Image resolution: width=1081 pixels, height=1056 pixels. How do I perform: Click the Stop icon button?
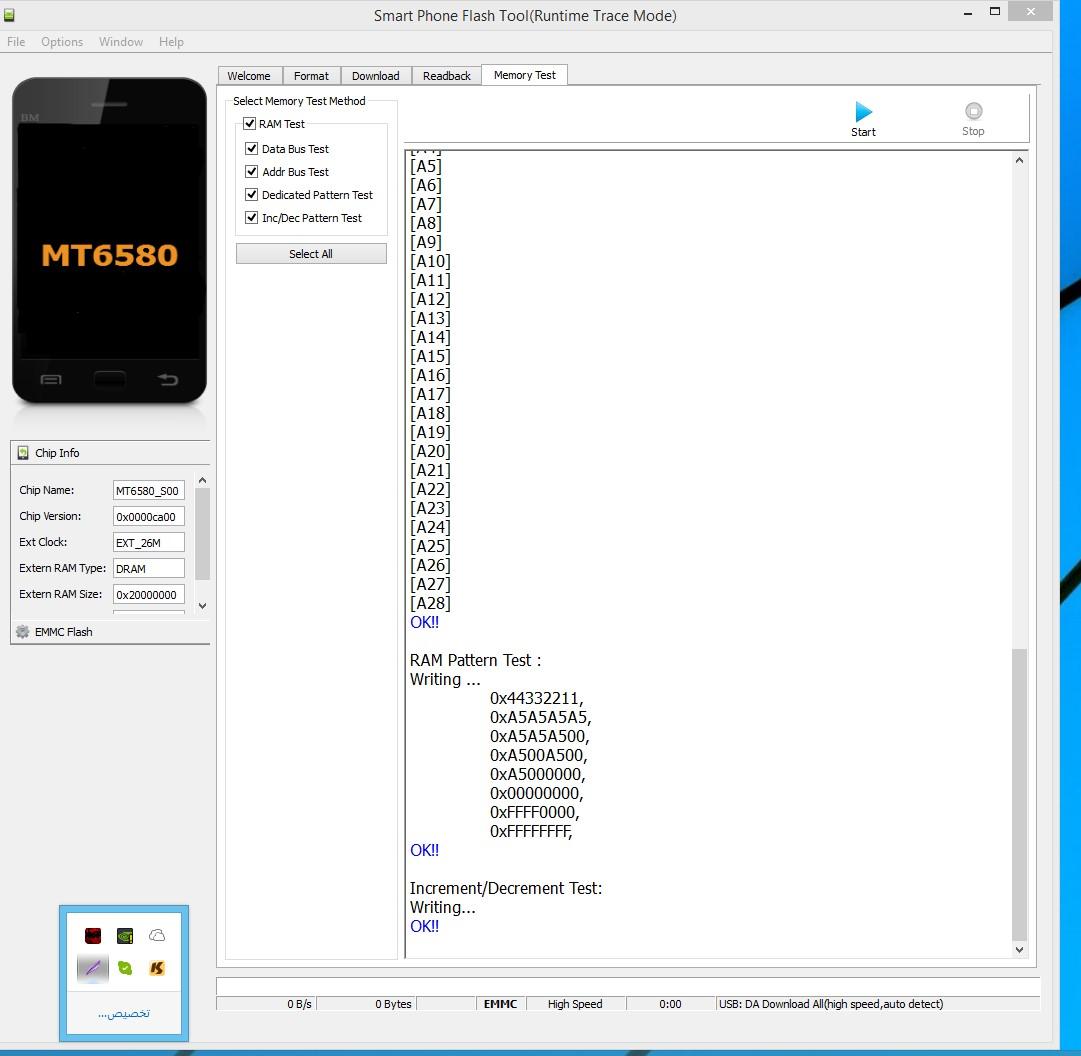(x=973, y=111)
